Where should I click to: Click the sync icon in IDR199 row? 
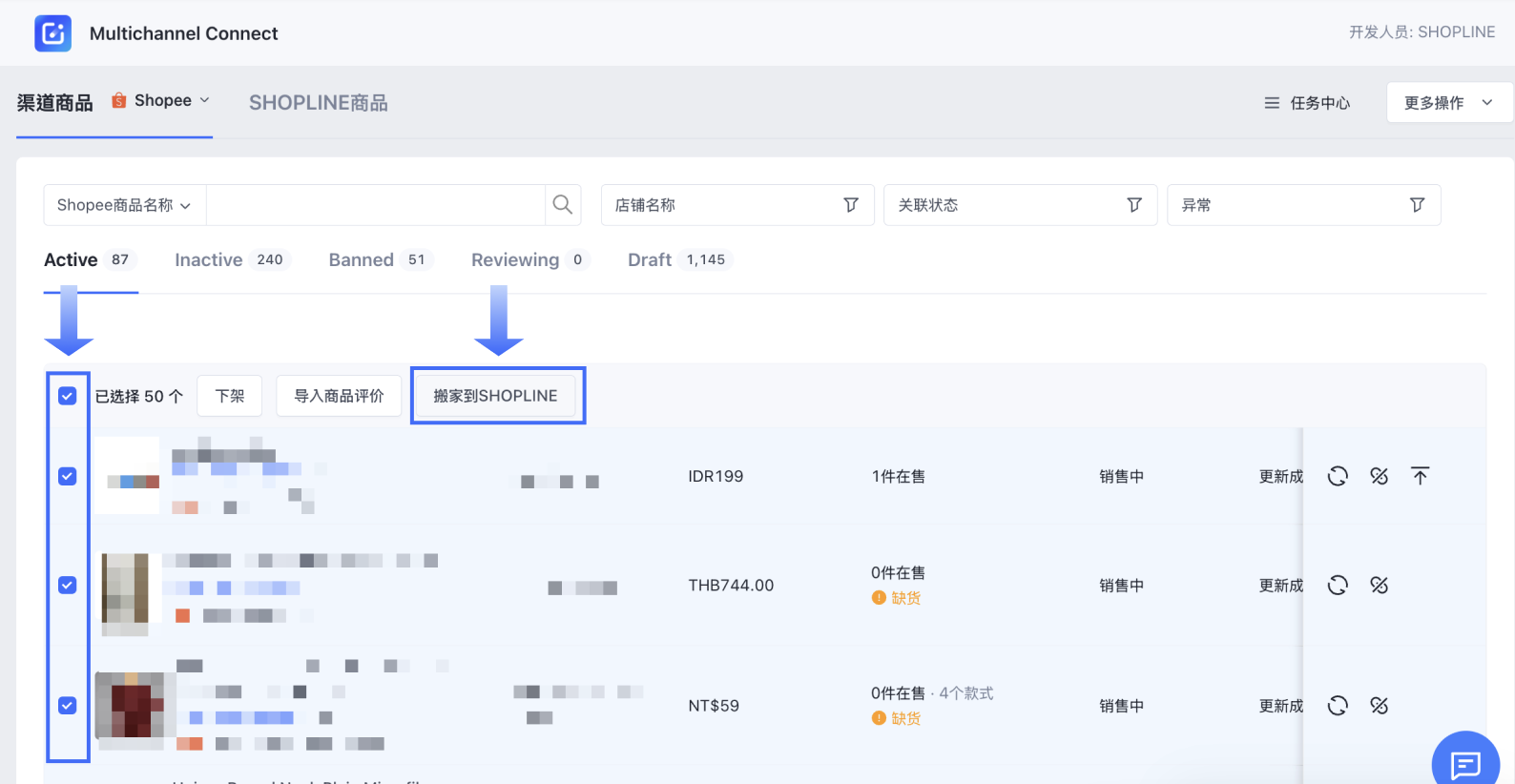click(x=1338, y=476)
